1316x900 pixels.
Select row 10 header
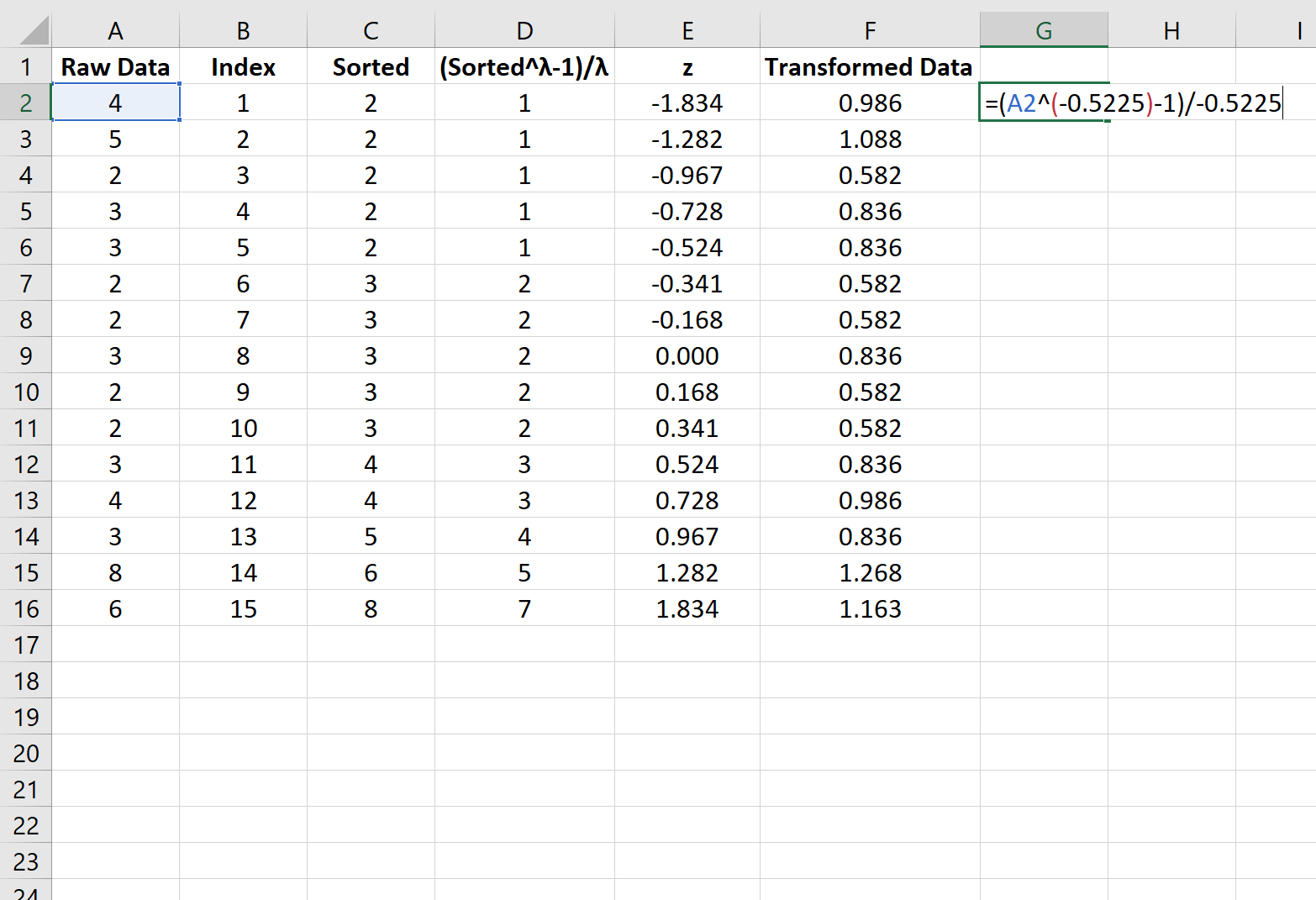pos(26,392)
